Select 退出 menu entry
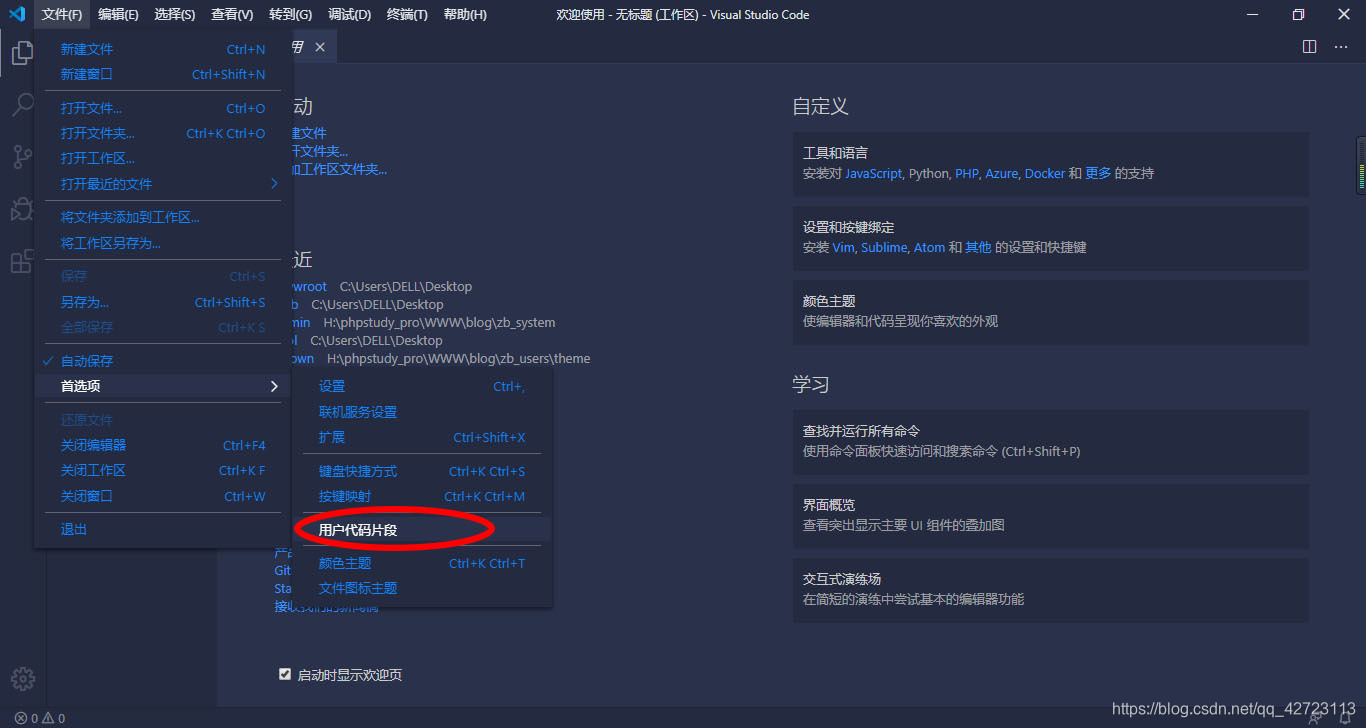1366x728 pixels. [164, 529]
